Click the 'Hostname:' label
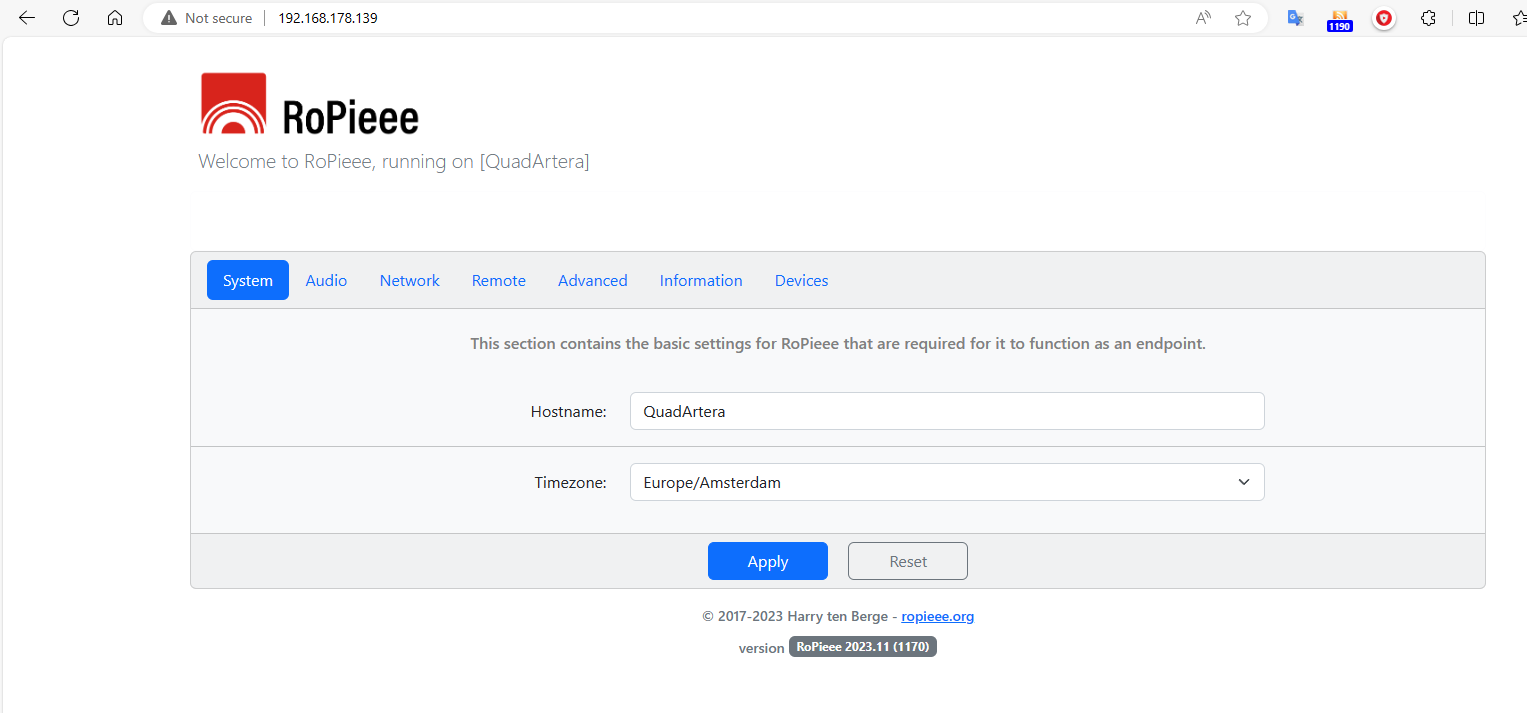Image resolution: width=1527 pixels, height=713 pixels. [x=569, y=411]
